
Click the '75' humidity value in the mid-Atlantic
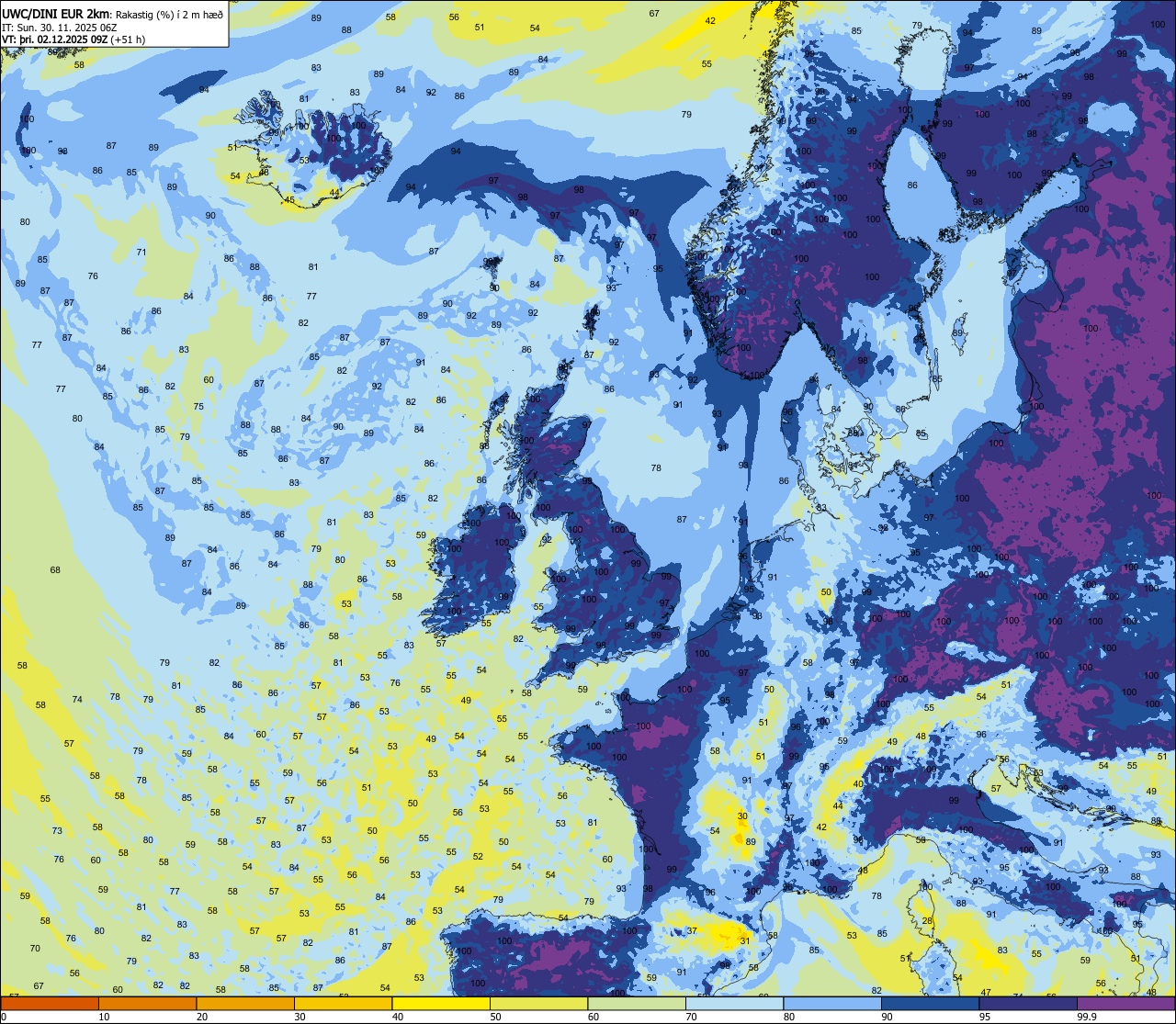tap(198, 406)
